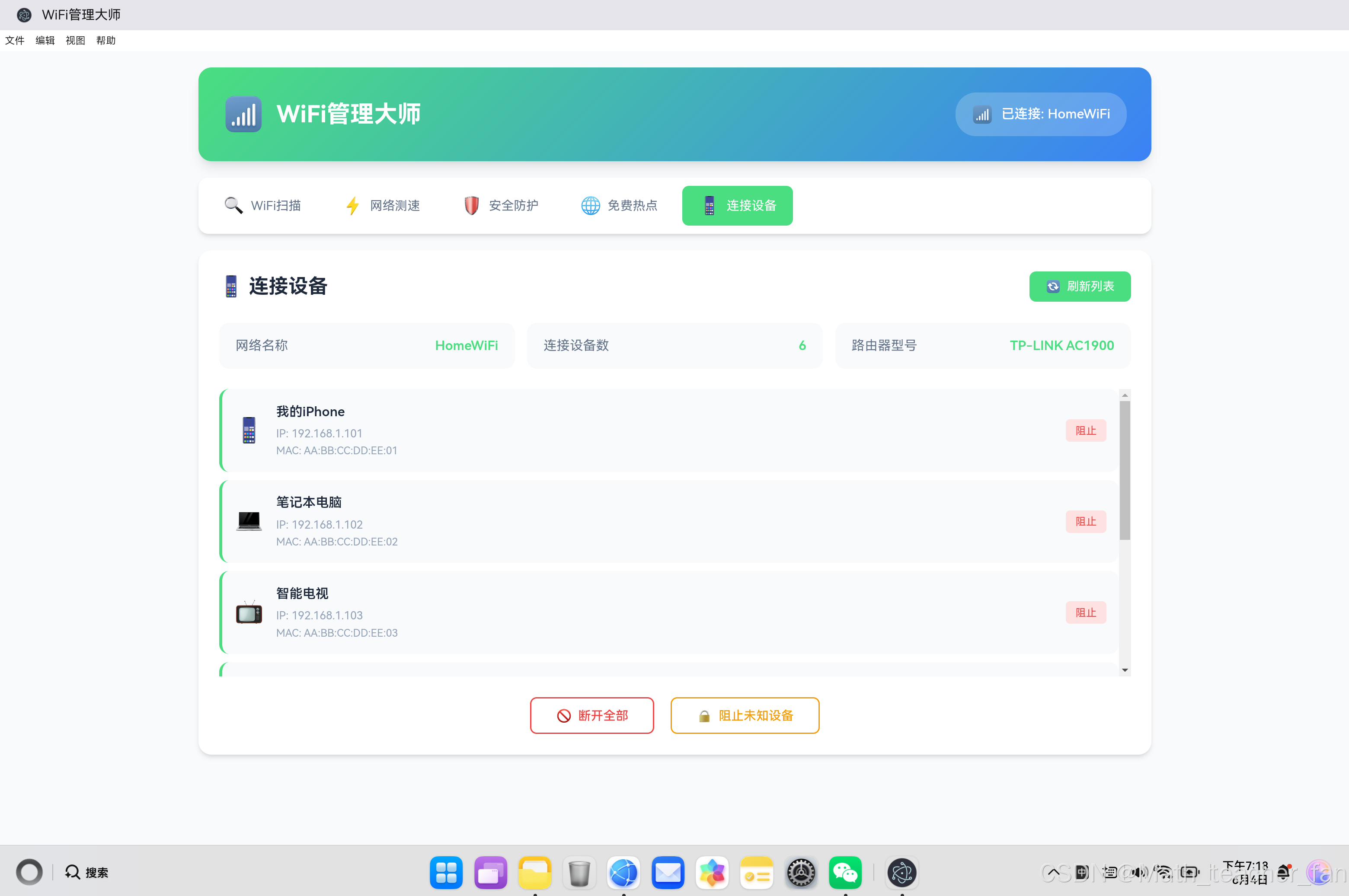Click the device list scroll-up arrow
Screen dimensions: 1349x896
pos(1124,395)
